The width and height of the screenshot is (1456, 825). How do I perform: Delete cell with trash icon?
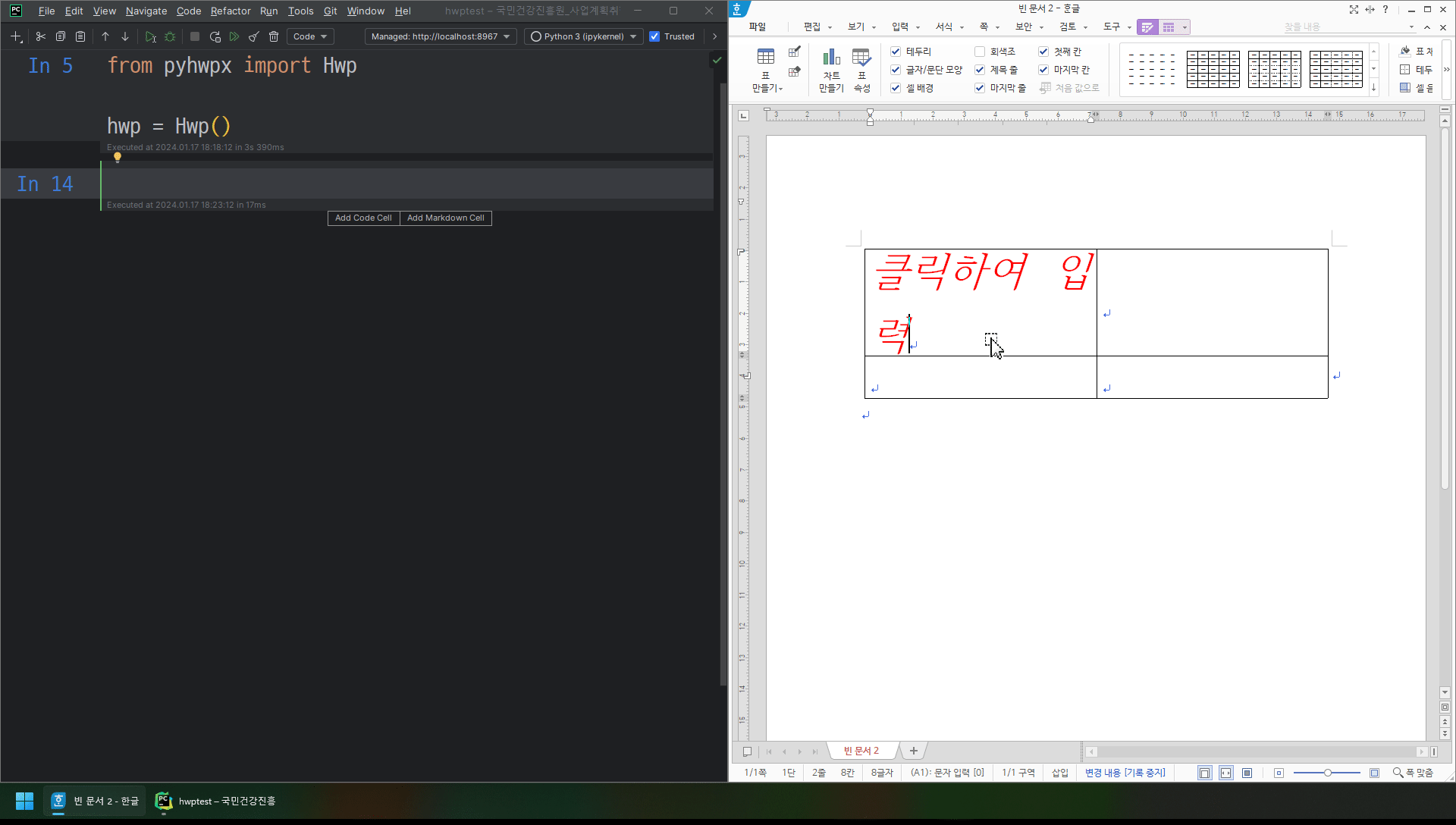pyautogui.click(x=274, y=36)
